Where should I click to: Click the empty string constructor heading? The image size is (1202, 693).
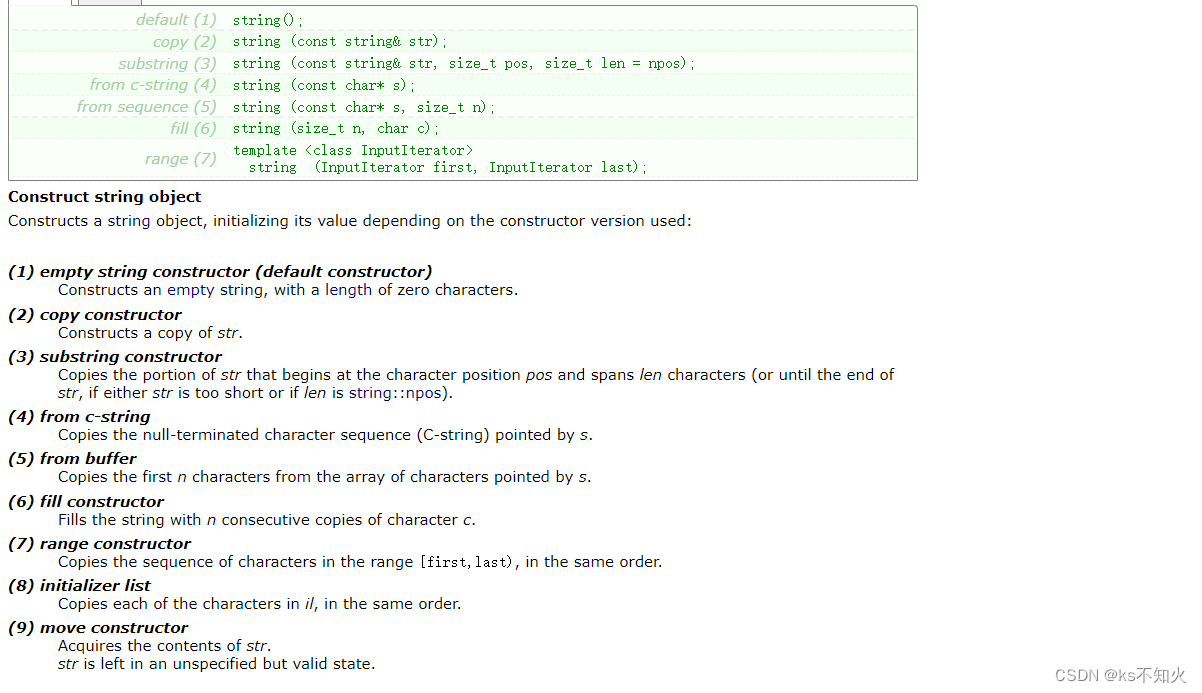(x=220, y=272)
